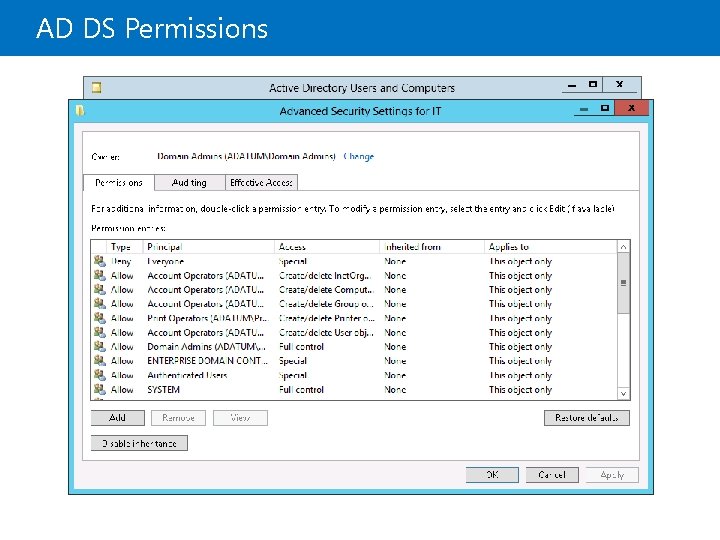Select the Everyone principal entry

165,261
